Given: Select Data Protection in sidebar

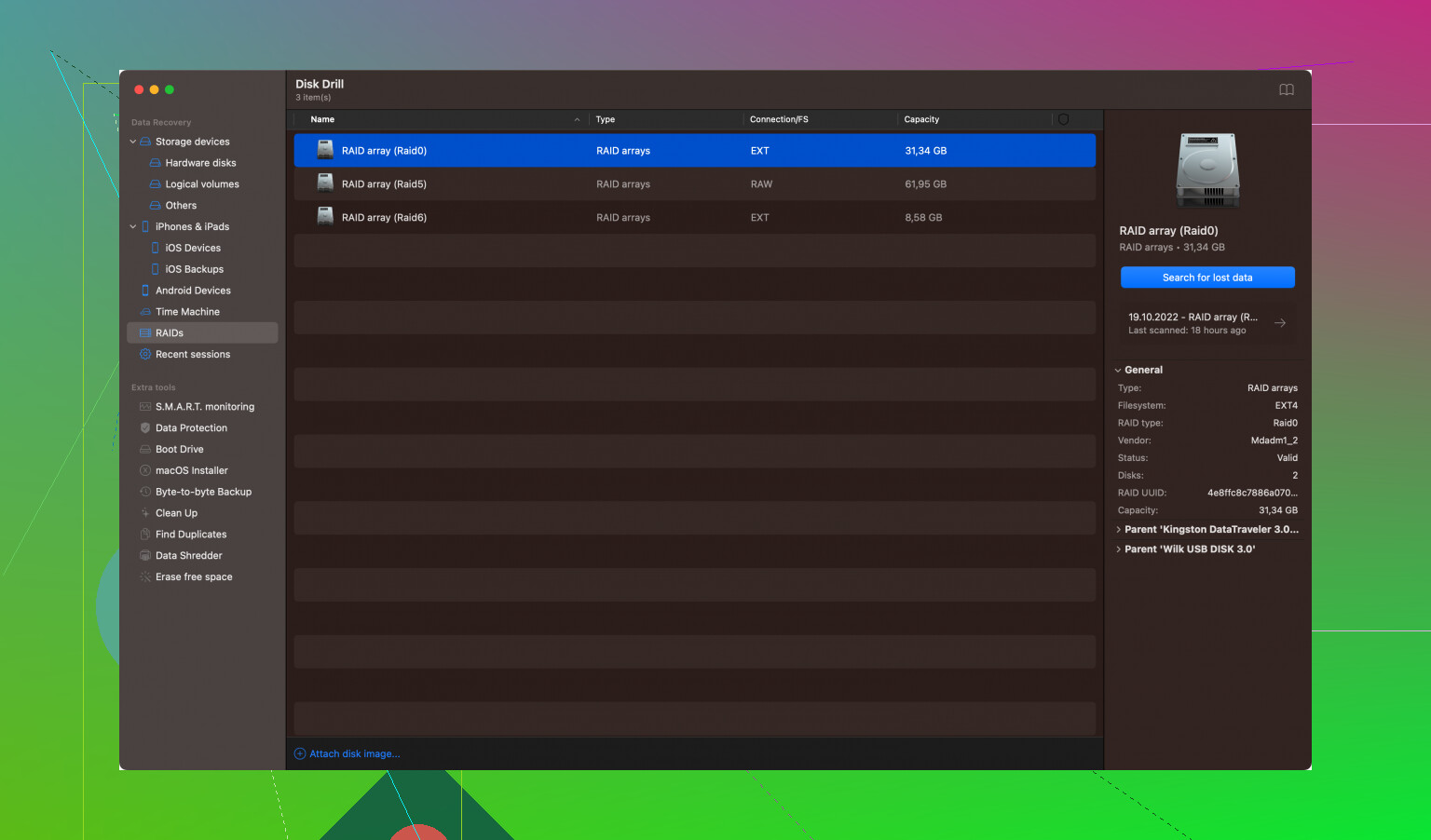Looking at the screenshot, I should coord(191,428).
